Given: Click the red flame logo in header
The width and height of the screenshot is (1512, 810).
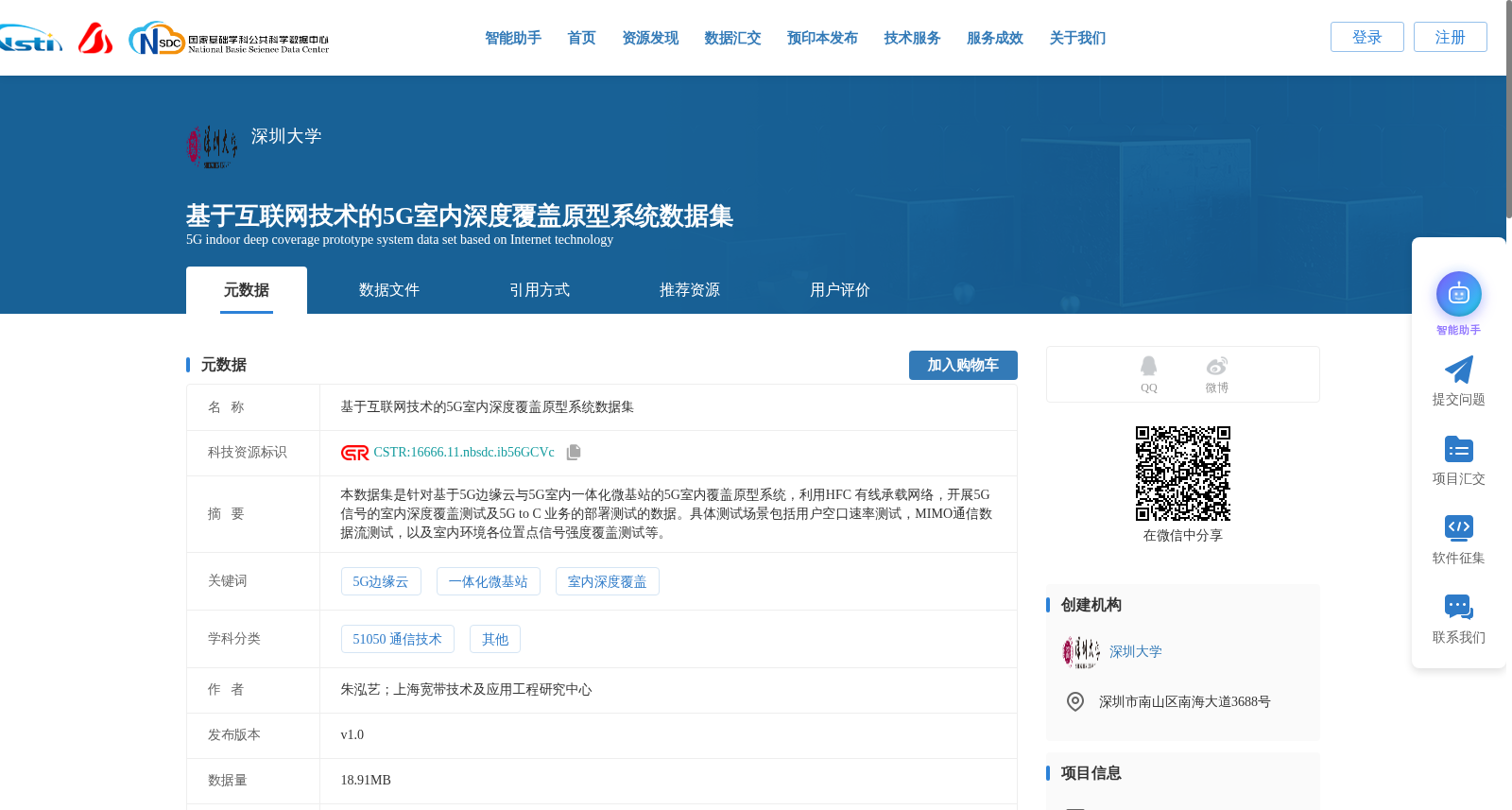Looking at the screenshot, I should click(95, 38).
